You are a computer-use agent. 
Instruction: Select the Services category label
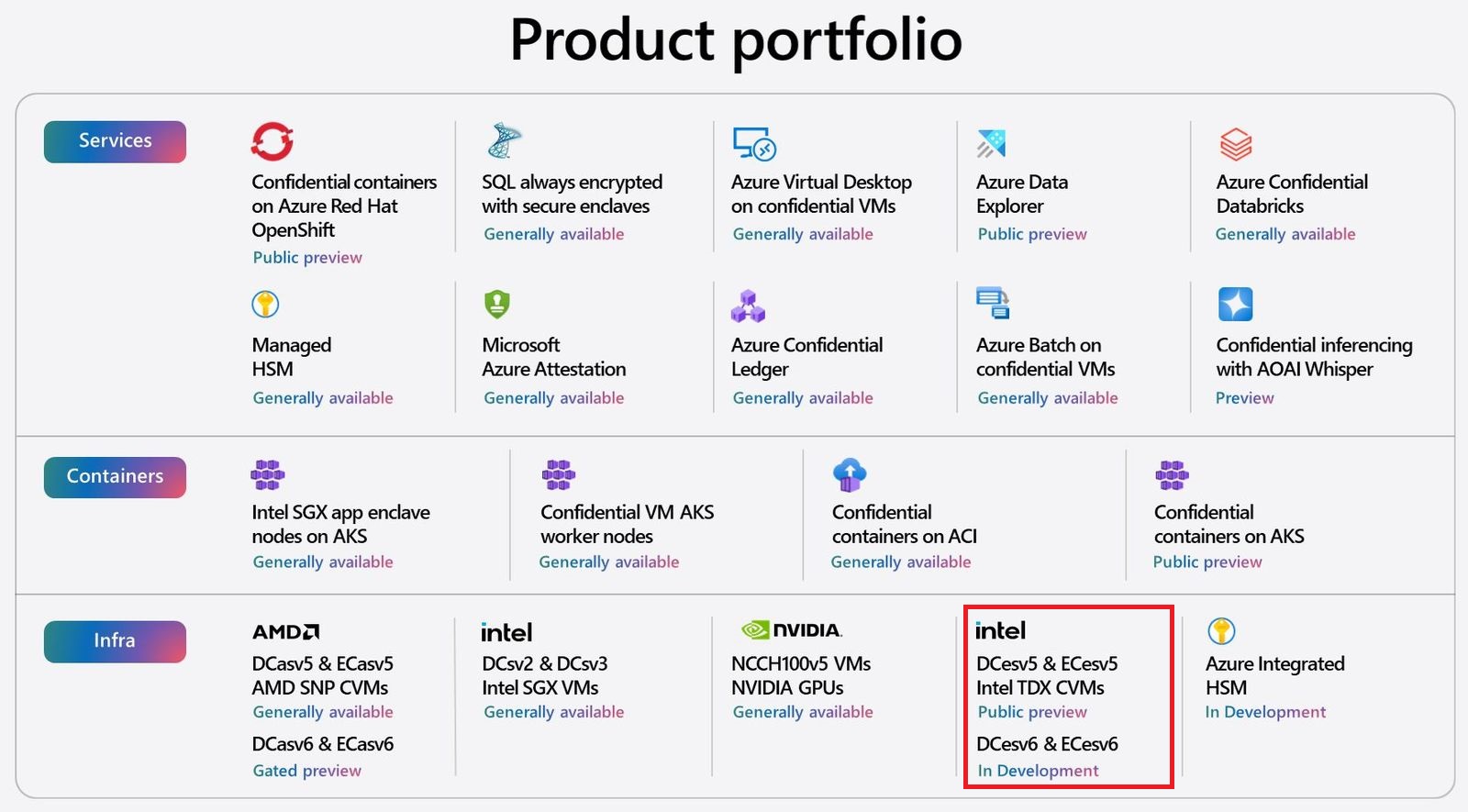point(115,141)
